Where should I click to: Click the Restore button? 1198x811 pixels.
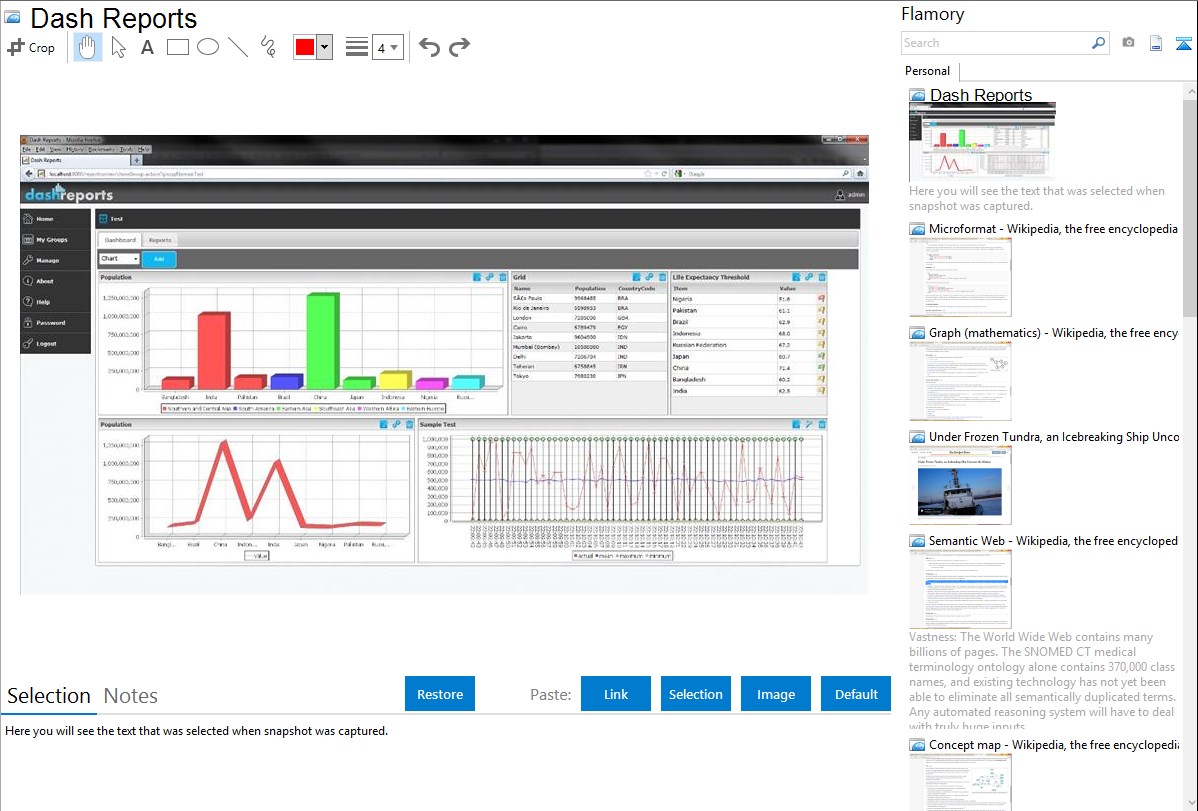click(x=440, y=694)
